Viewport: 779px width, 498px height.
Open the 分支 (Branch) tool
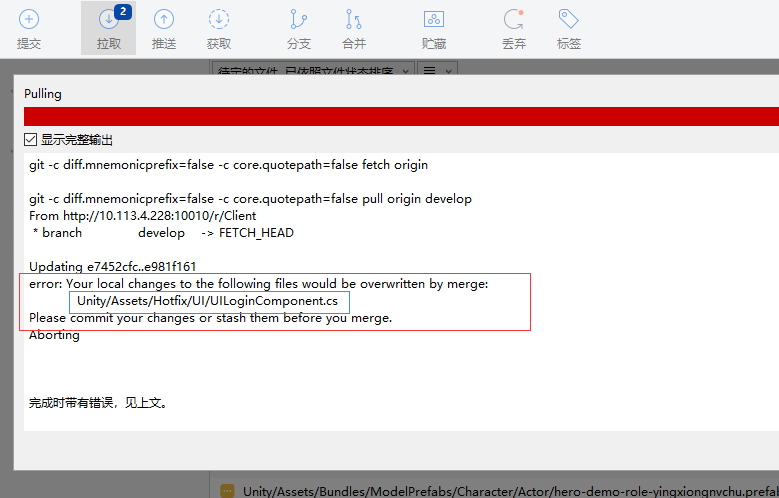pyautogui.click(x=299, y=29)
